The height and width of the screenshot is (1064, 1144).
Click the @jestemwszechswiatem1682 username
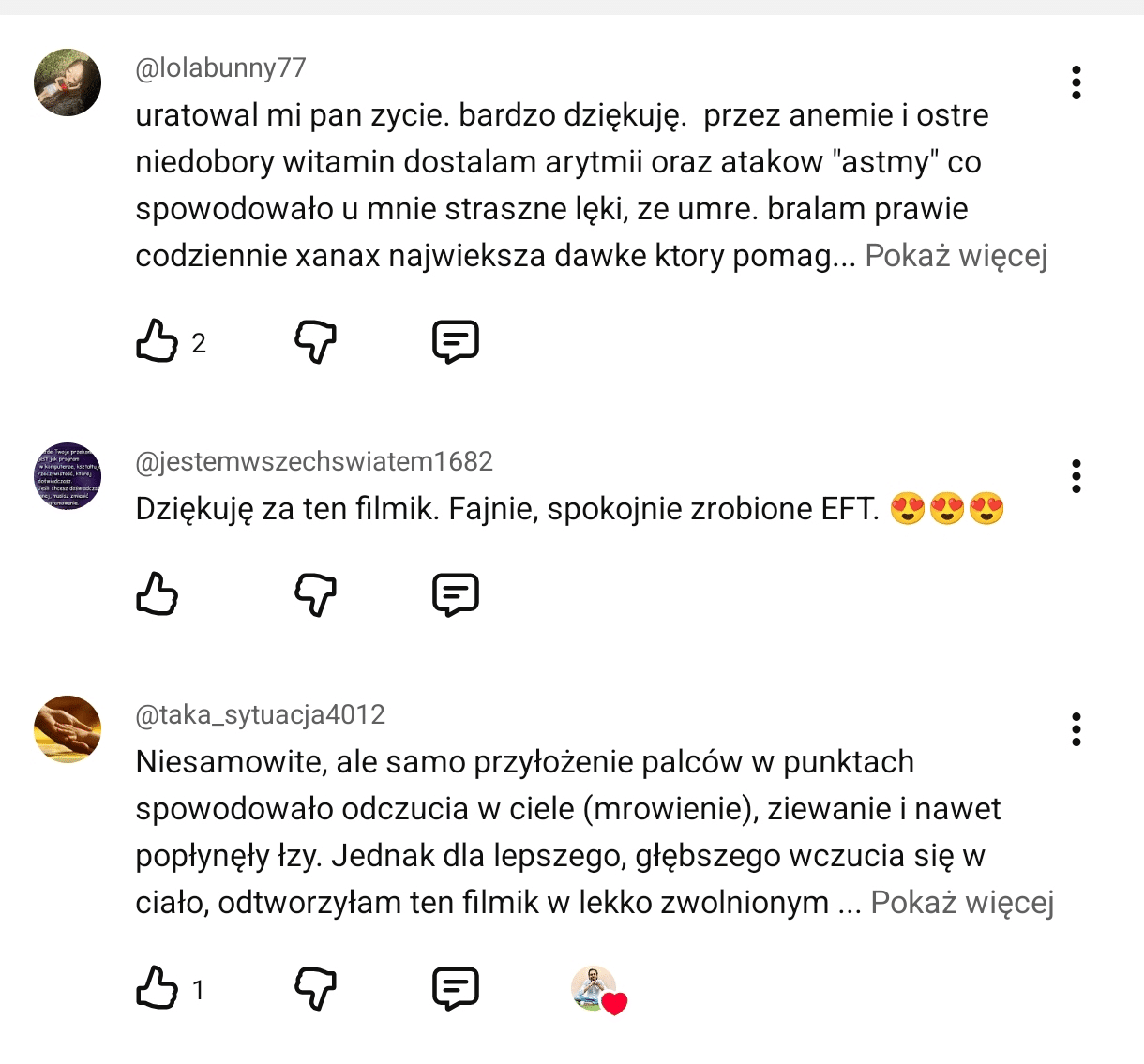314,461
